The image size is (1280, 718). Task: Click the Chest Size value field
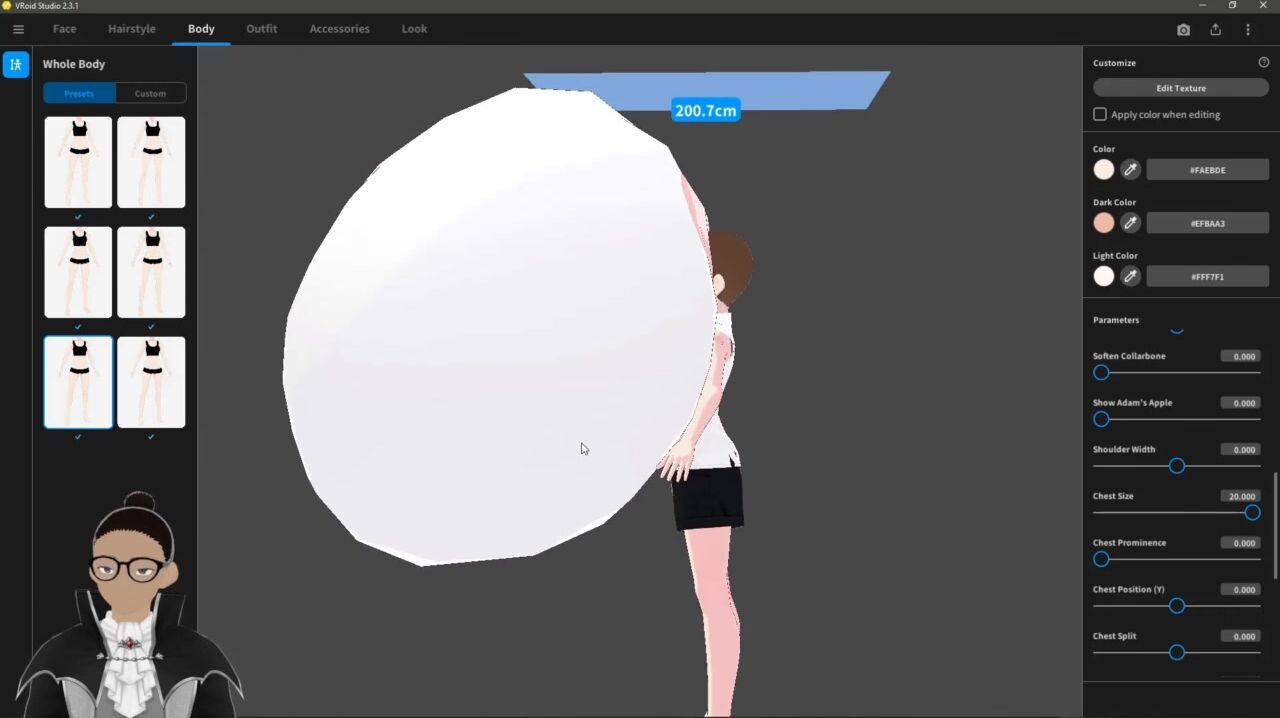(1241, 496)
